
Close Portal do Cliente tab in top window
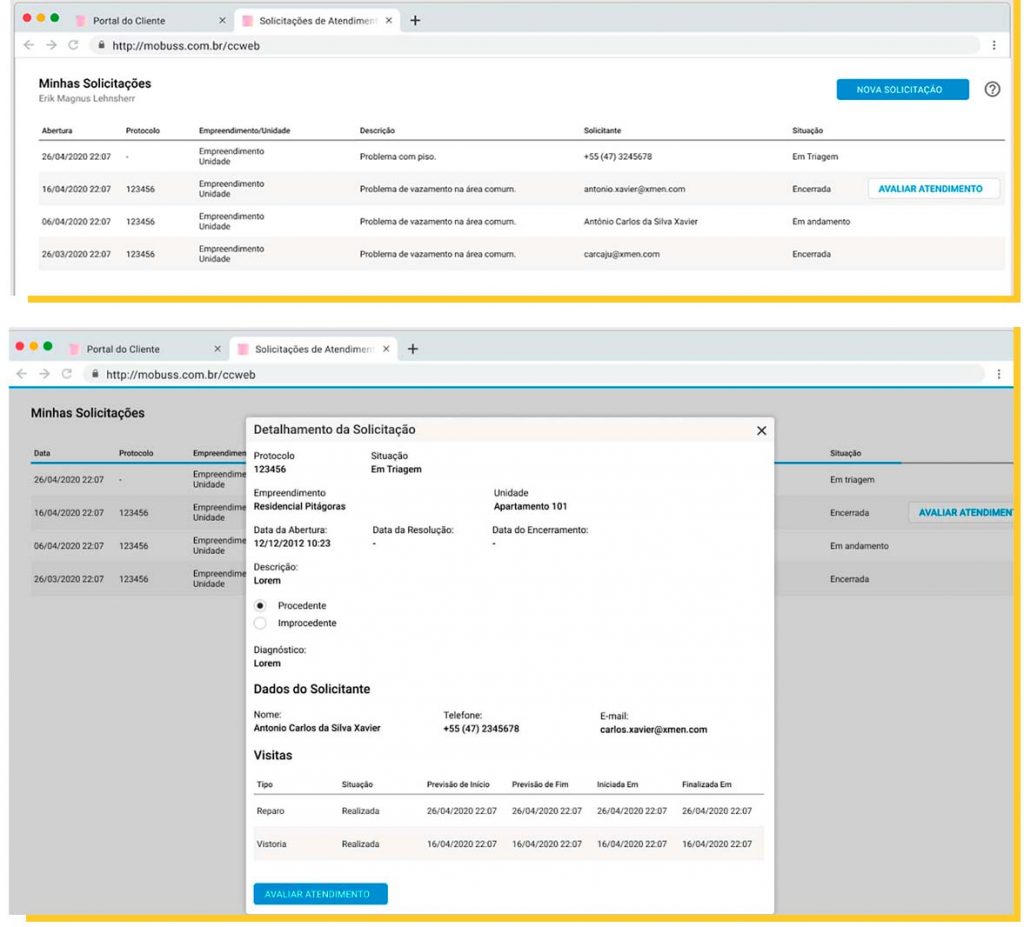[222, 21]
